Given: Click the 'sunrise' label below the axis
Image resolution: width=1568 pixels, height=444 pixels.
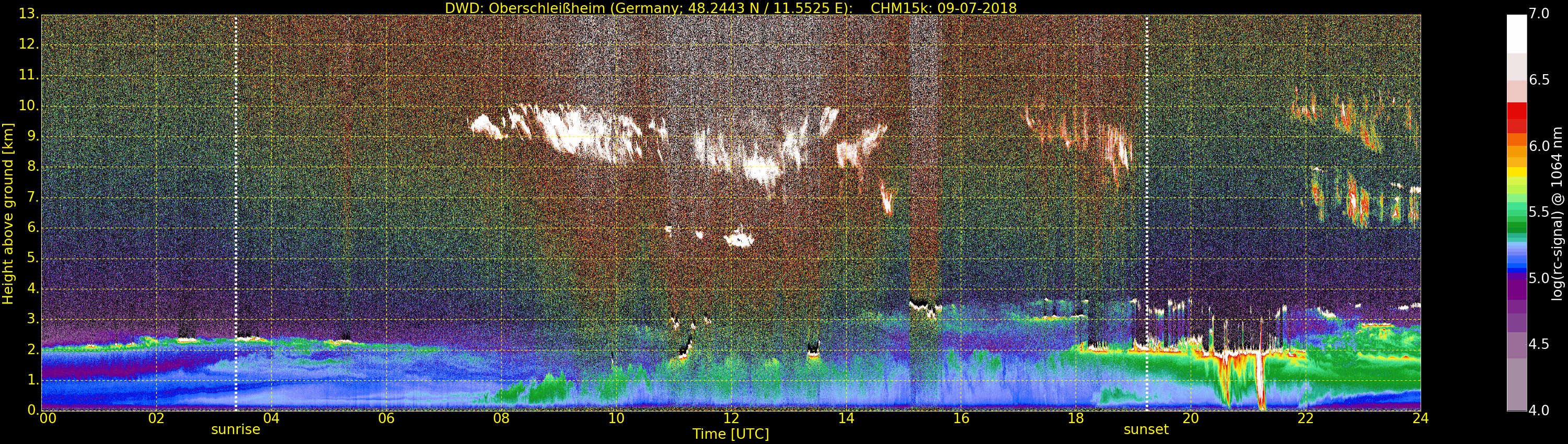Looking at the screenshot, I should (x=236, y=429).
